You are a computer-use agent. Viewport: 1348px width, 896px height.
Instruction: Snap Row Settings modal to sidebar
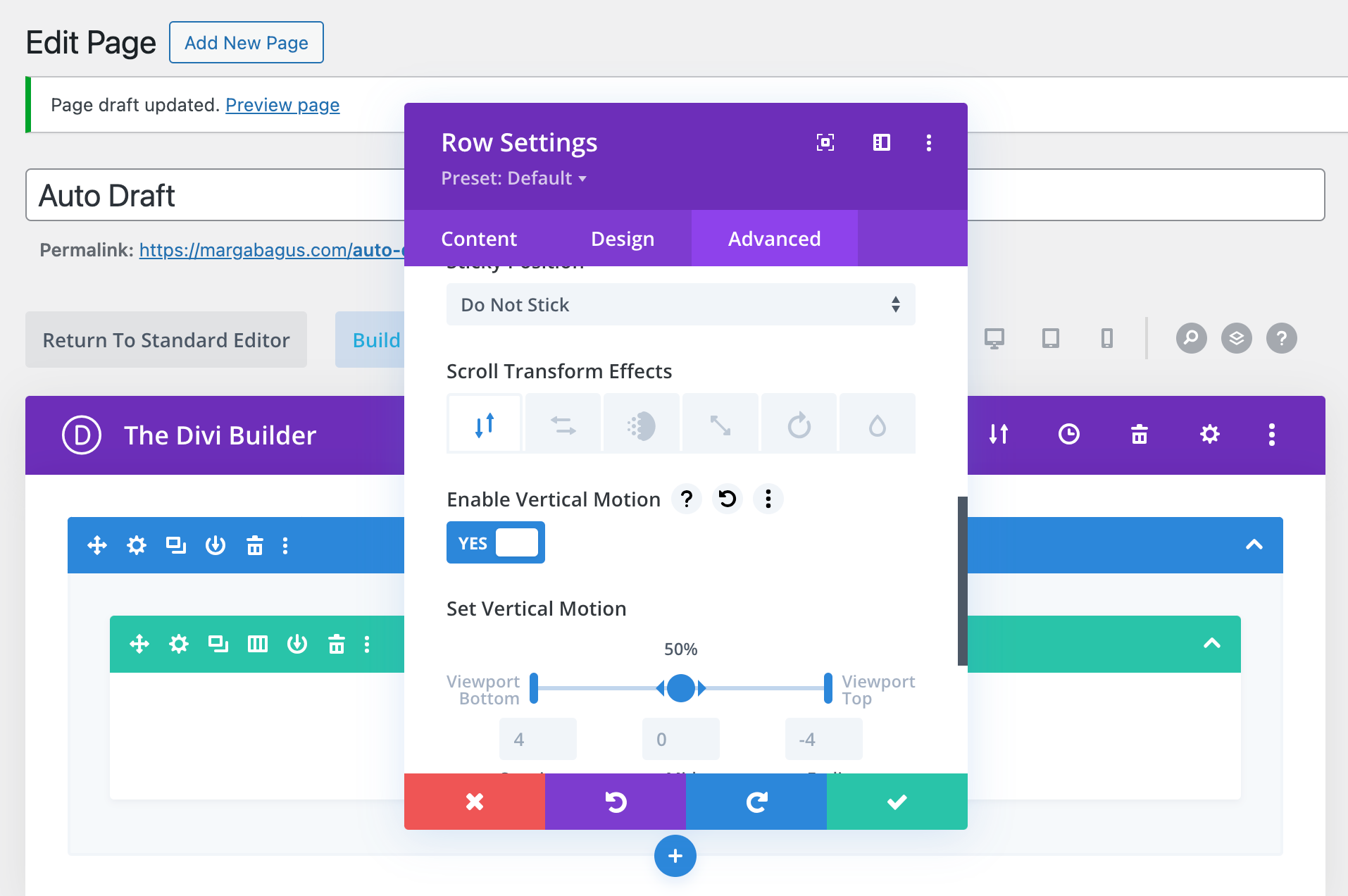pyautogui.click(x=881, y=143)
